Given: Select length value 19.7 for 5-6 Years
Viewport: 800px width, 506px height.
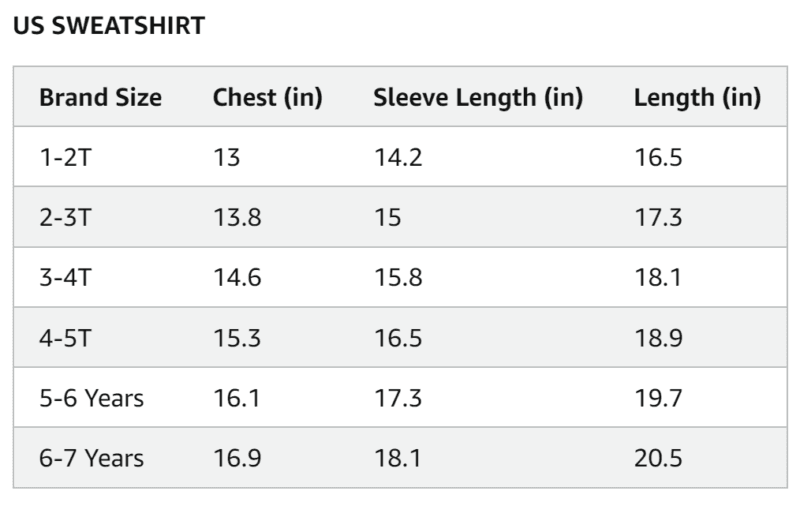Looking at the screenshot, I should 658,398.
